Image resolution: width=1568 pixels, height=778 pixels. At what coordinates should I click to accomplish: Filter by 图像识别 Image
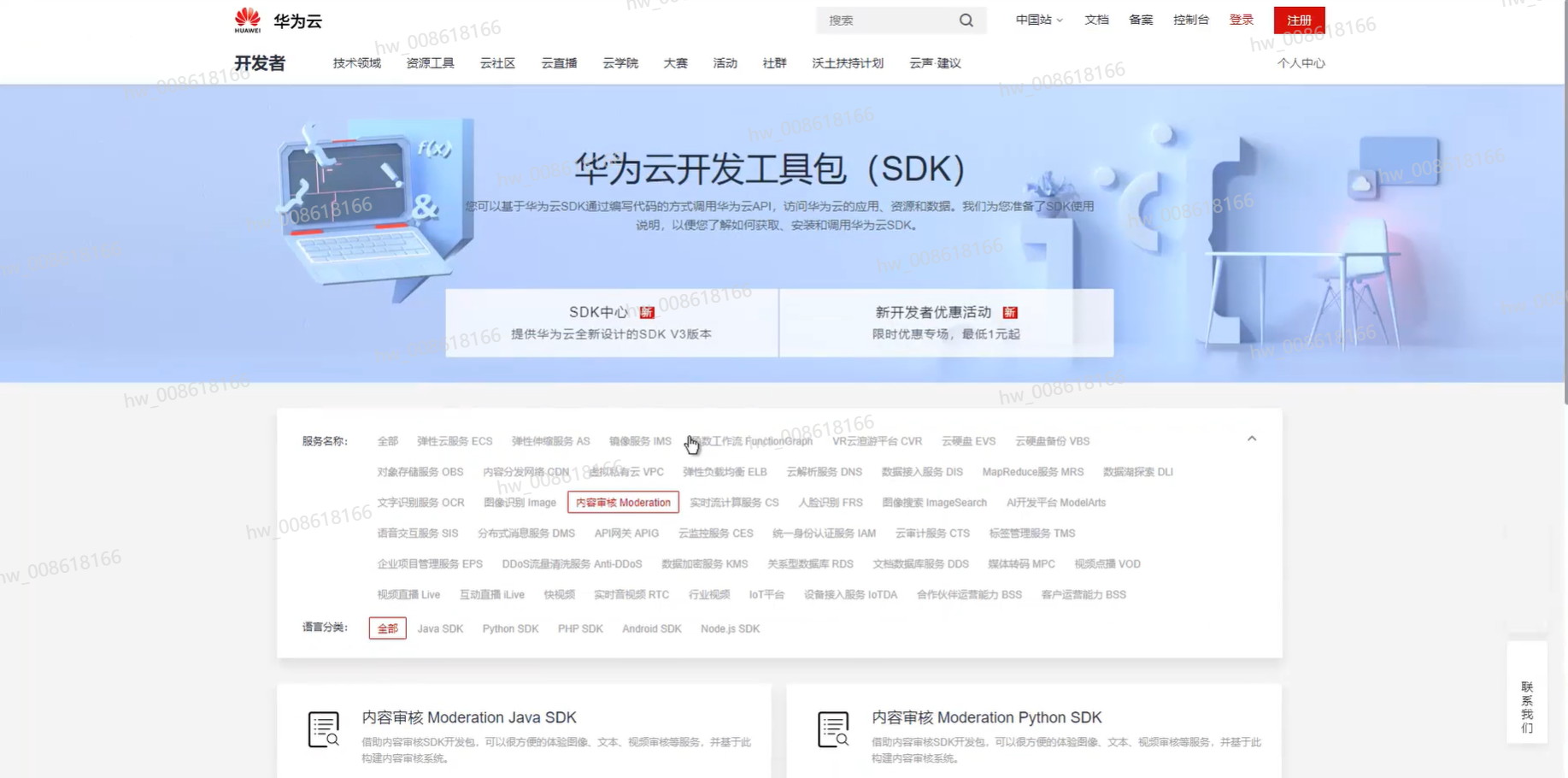click(520, 503)
